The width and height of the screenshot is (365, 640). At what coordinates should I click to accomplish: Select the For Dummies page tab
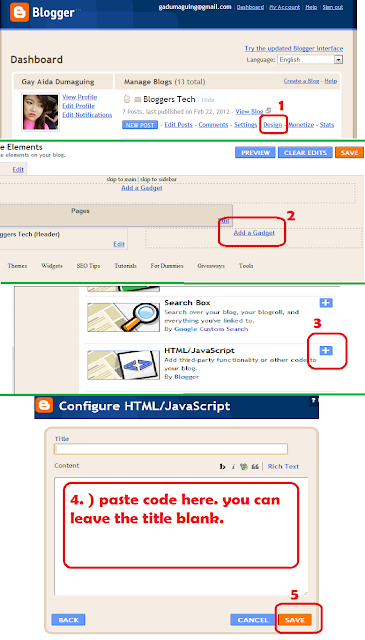pos(167,266)
